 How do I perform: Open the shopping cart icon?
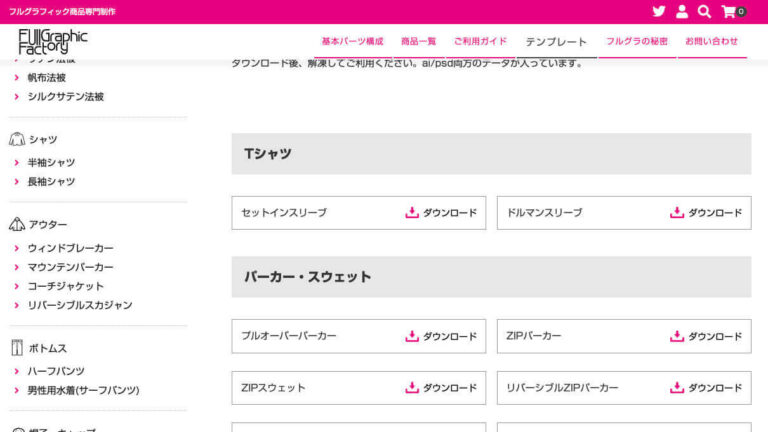[x=729, y=12]
